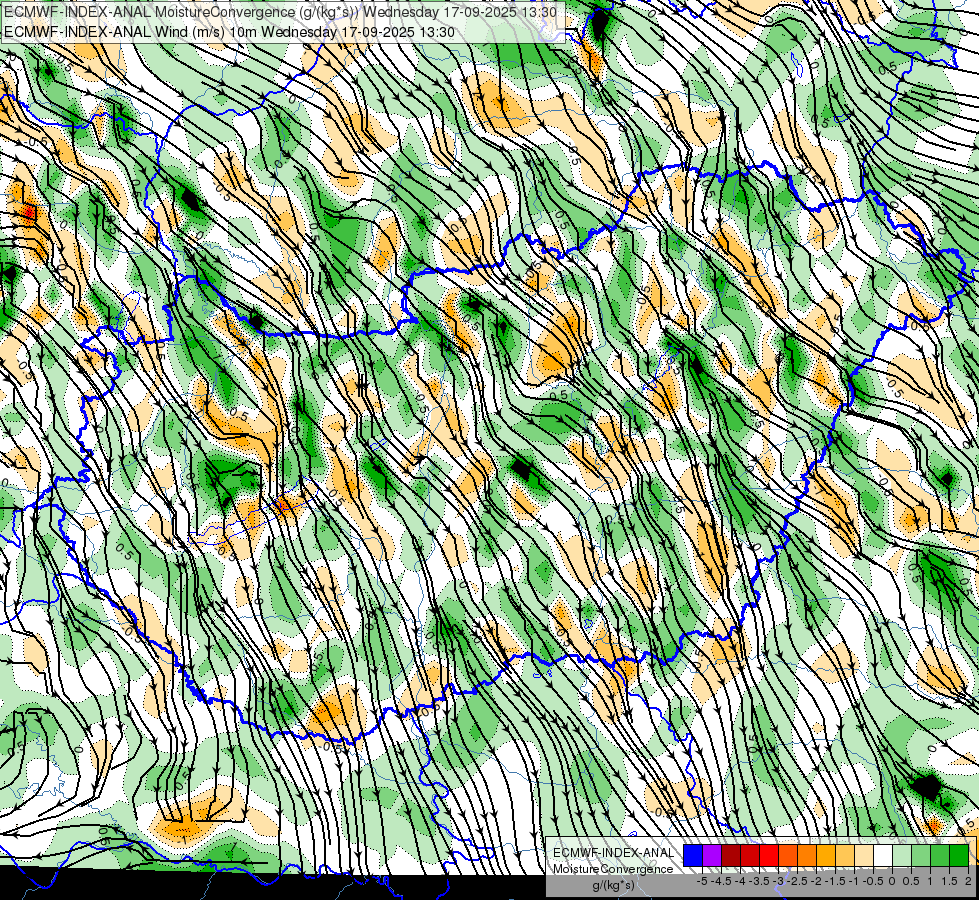Click the -2.5 tick label on the colorbar
Screen dimensions: 979x900
797,881
